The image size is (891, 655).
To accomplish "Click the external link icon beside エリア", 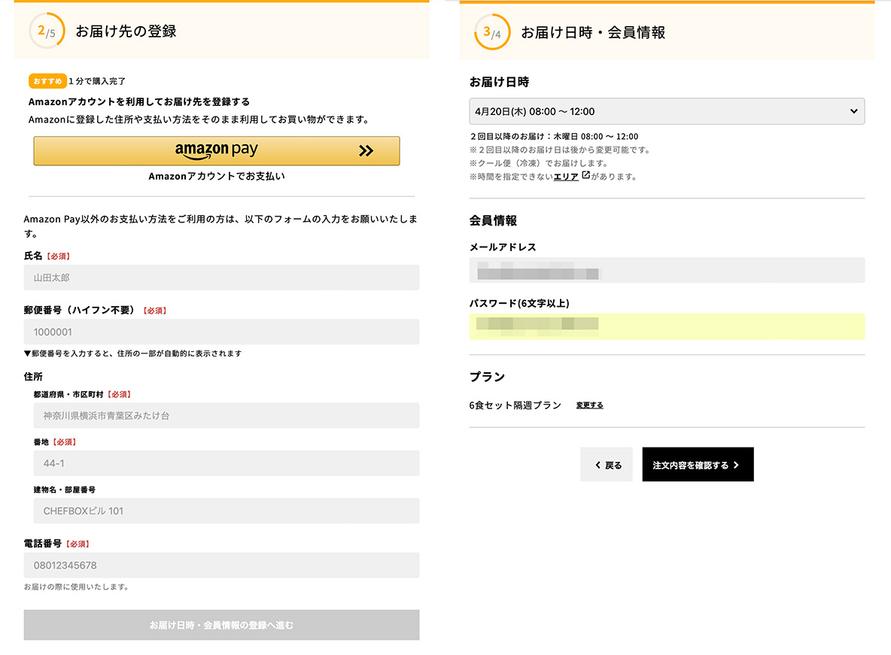I will pyautogui.click(x=586, y=176).
